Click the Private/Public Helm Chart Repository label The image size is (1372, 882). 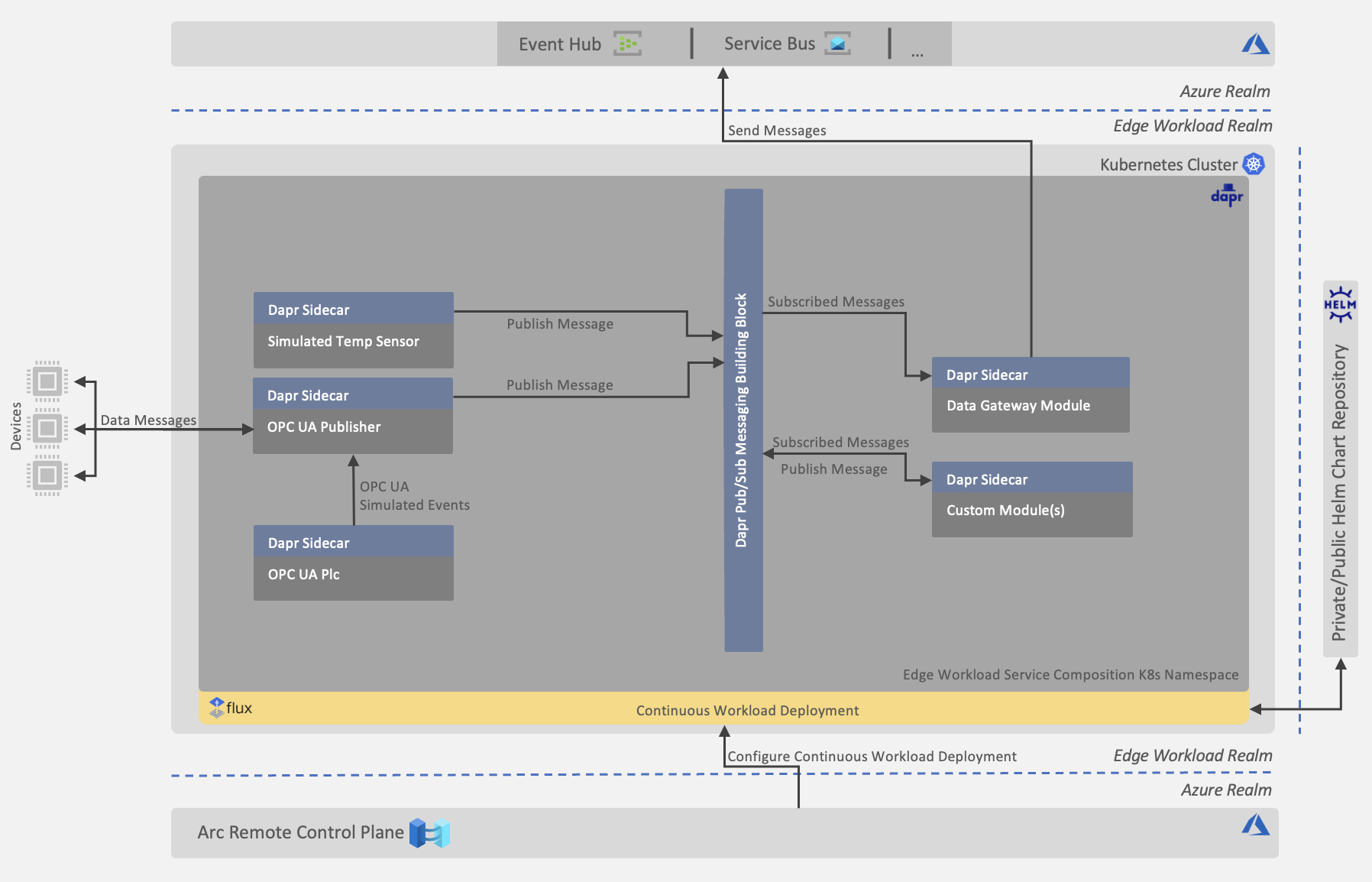pyautogui.click(x=1339, y=492)
